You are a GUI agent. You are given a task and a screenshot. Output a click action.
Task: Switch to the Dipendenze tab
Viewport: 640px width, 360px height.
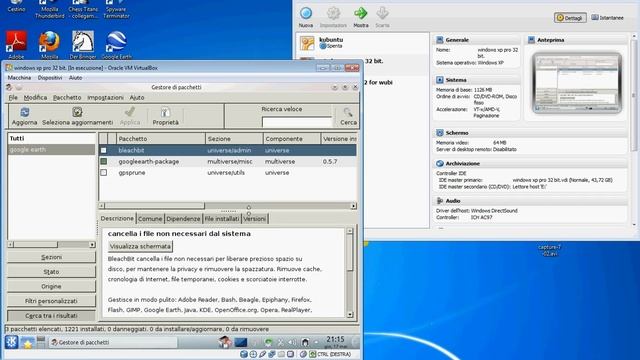[x=183, y=219]
